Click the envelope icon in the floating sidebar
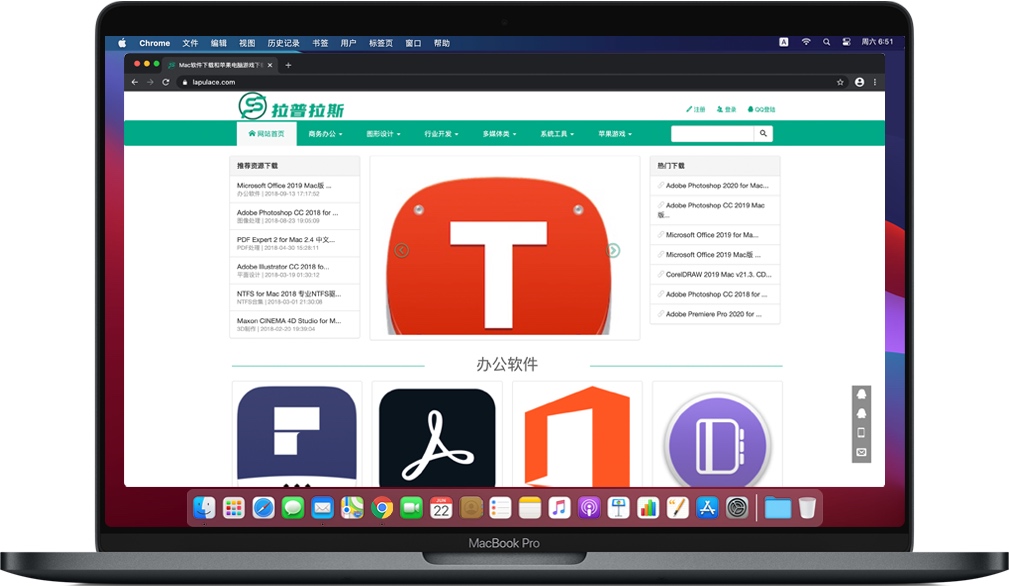Viewport: 1009px width, 586px height. pos(861,453)
